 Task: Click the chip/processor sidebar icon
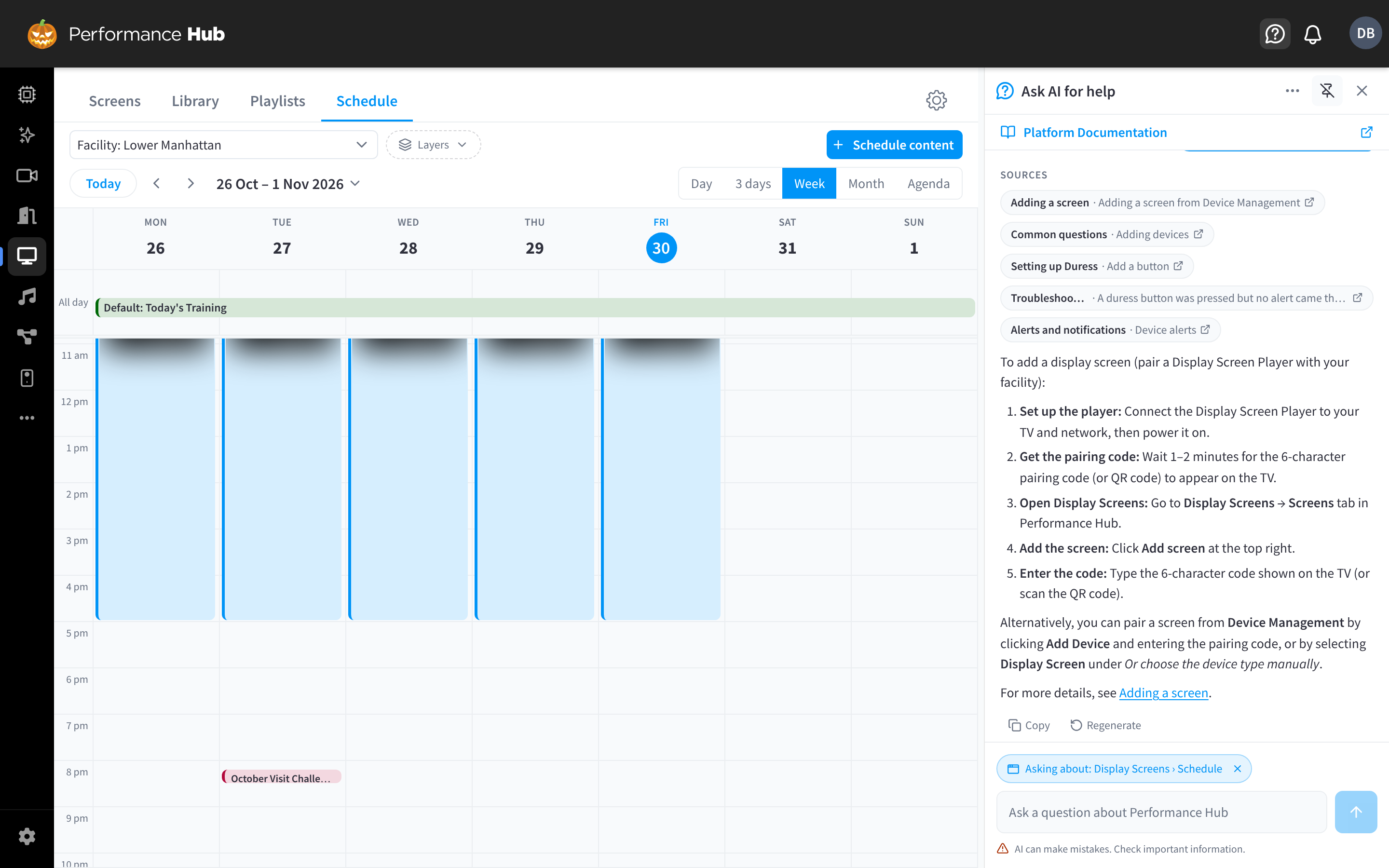click(x=27, y=94)
